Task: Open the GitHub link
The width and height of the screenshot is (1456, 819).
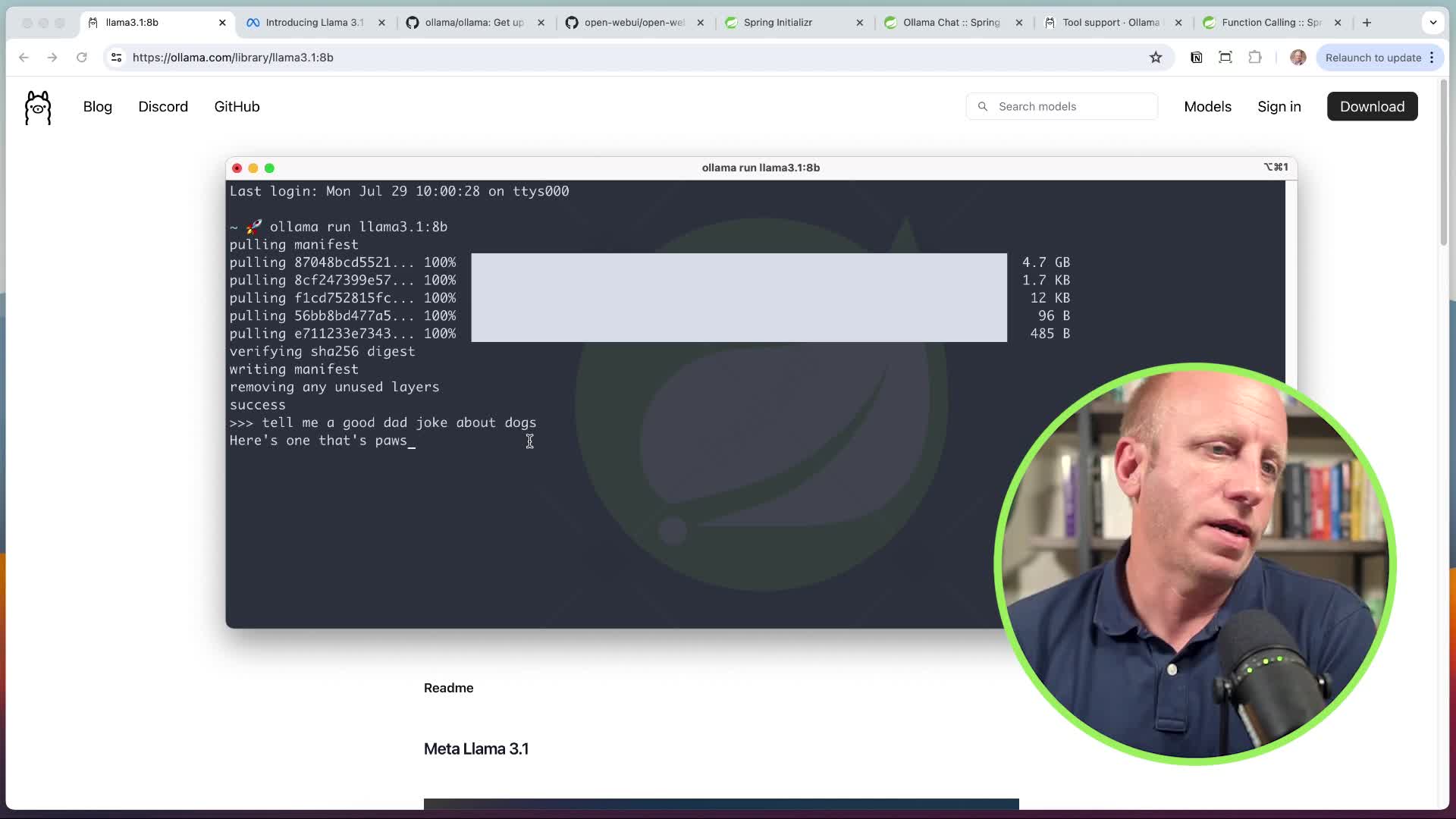Action: coord(237,107)
